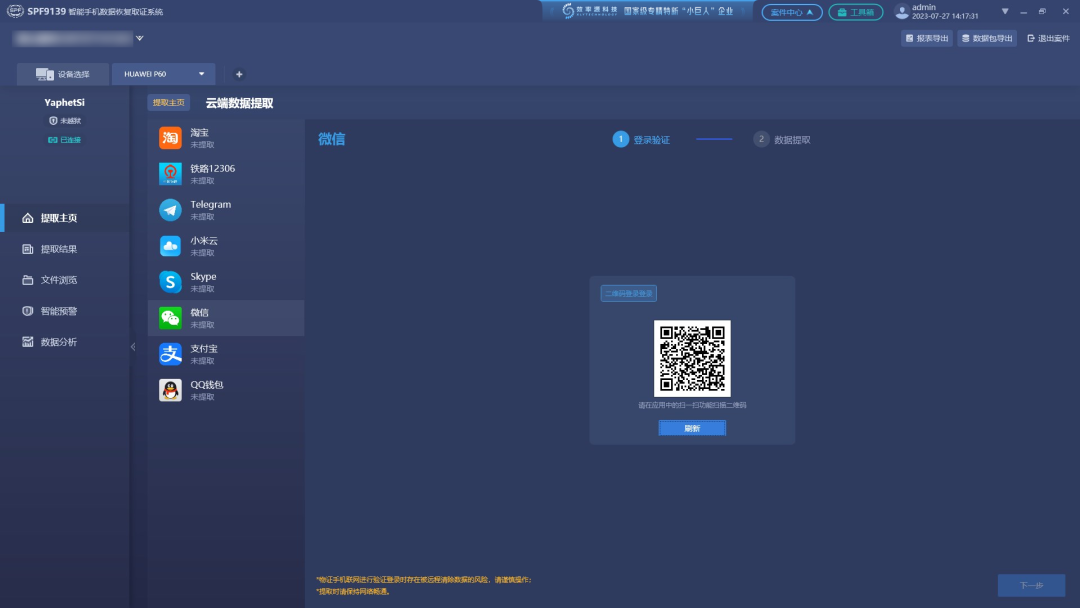The height and width of the screenshot is (608, 1080).
Task: Open the 案件中心 dropdown
Action: click(791, 12)
